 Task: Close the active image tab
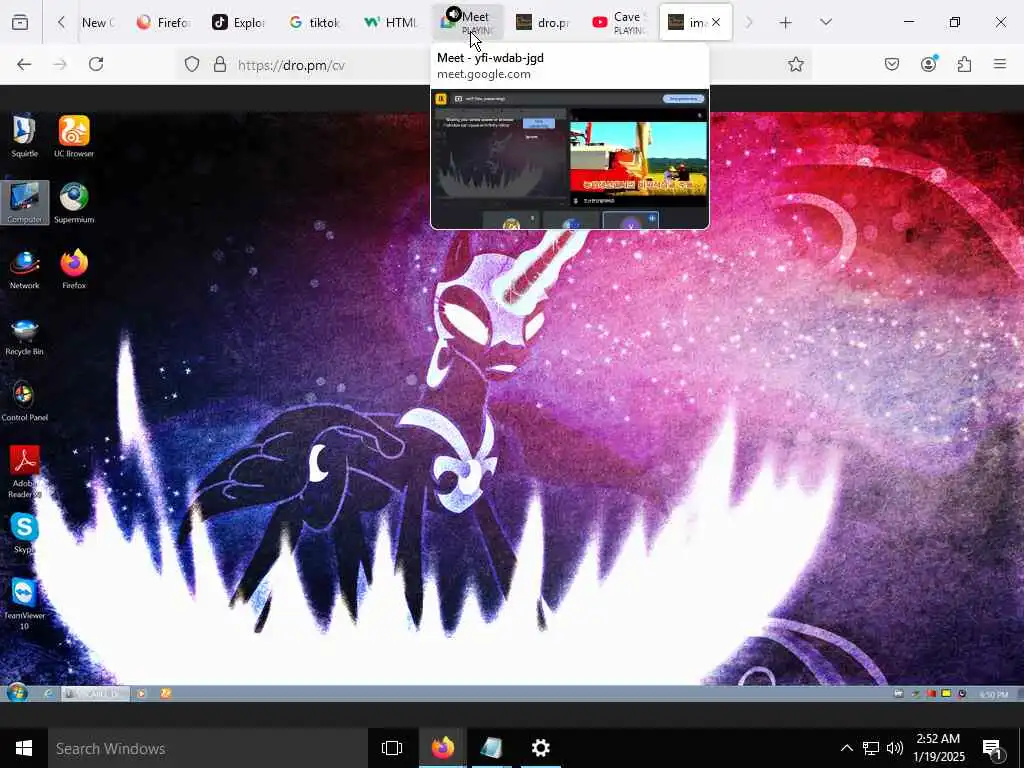(716, 22)
